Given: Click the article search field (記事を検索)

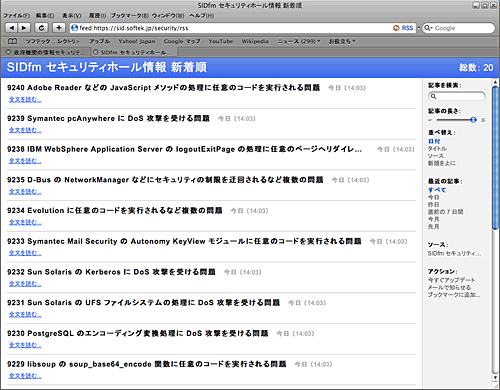Looking at the screenshot, I should coord(456,96).
